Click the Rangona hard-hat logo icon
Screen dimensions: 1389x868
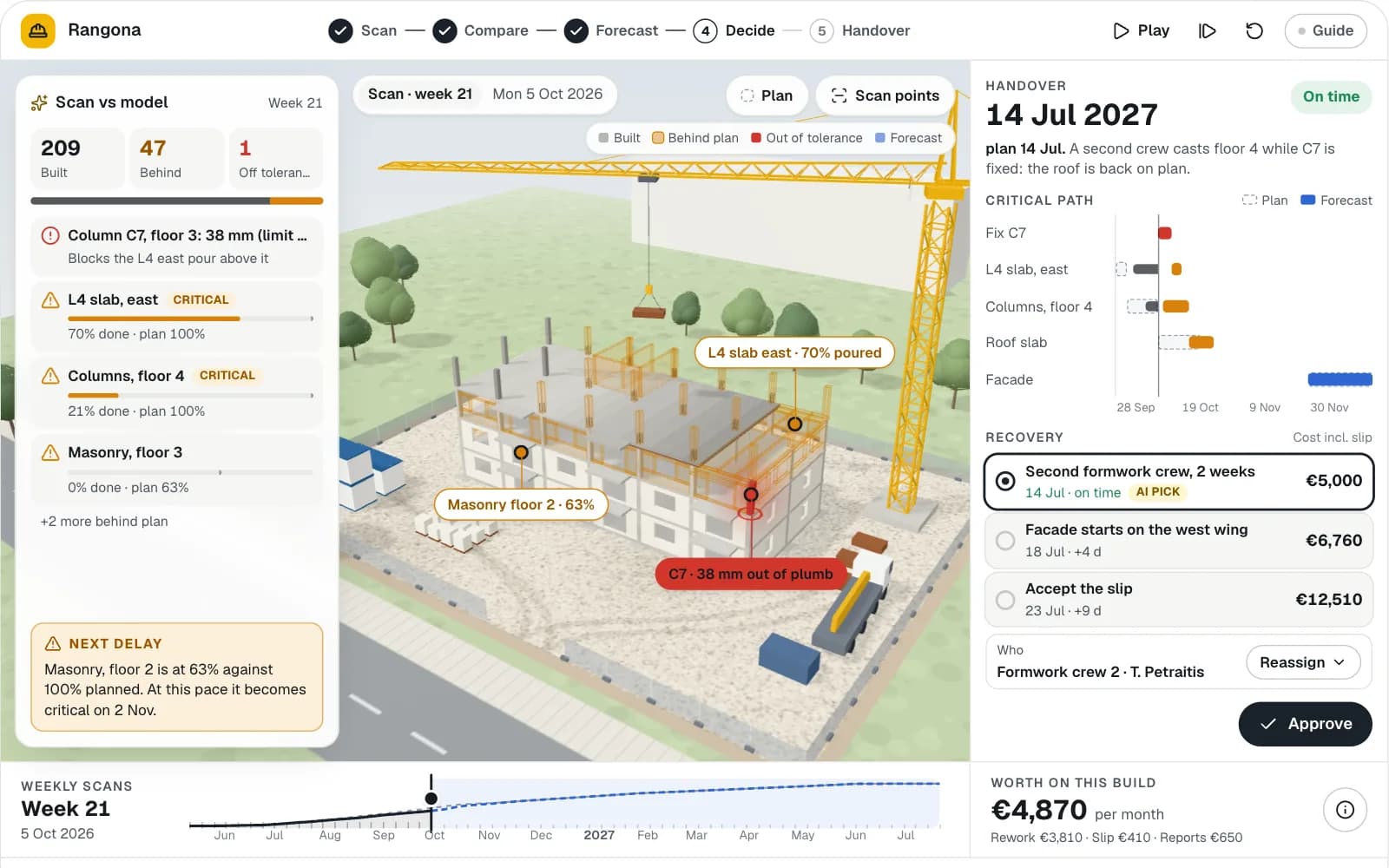click(38, 30)
